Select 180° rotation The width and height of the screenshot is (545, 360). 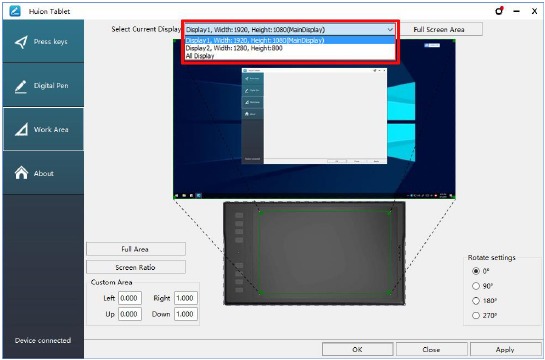coord(476,301)
